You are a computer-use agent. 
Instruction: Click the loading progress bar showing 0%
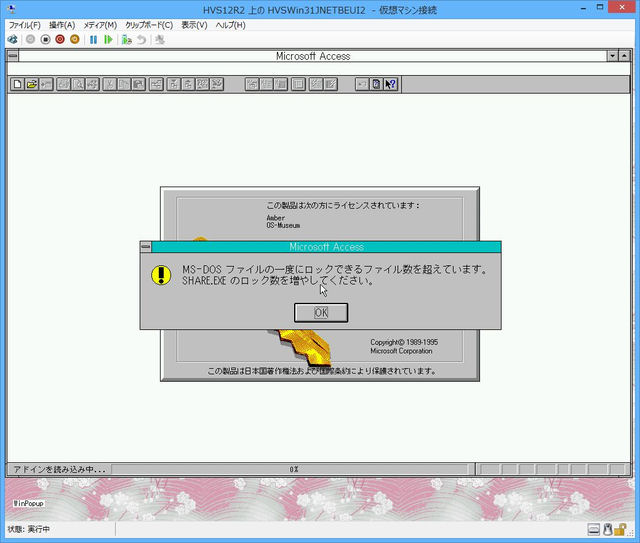(x=293, y=470)
